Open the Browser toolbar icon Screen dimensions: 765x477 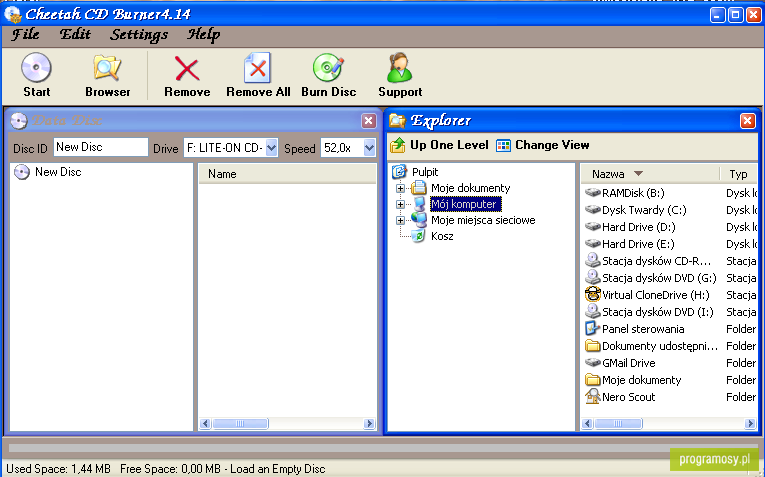tap(107, 67)
